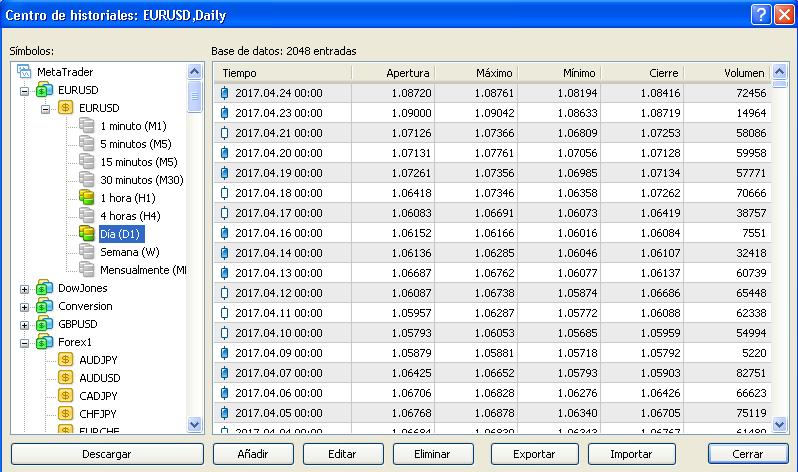The height and width of the screenshot is (472, 798).
Task: Click the Conversion group icon
Action: (45, 306)
